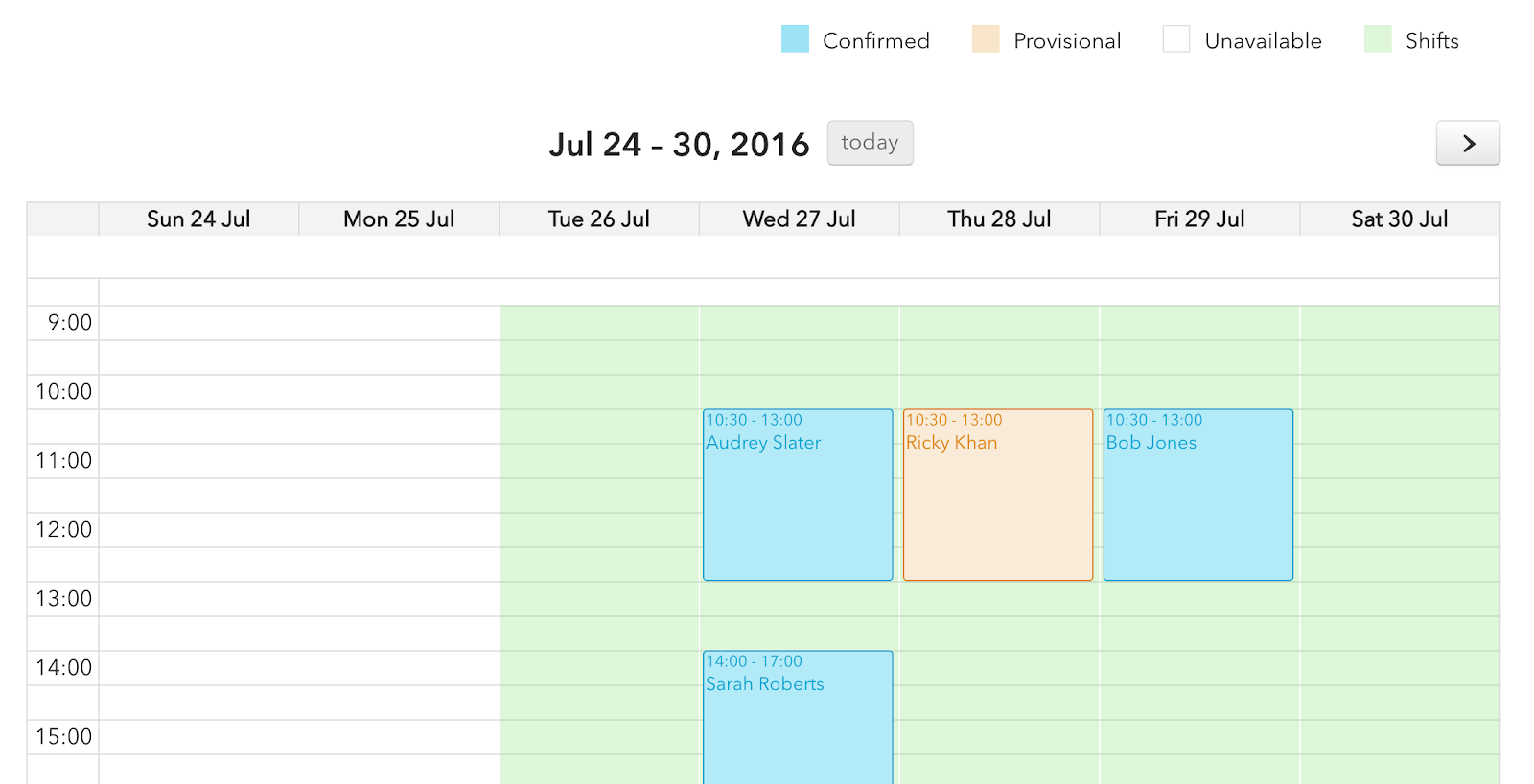Select the Wed 27 Jul column header
1534x784 pixels.
[799, 219]
